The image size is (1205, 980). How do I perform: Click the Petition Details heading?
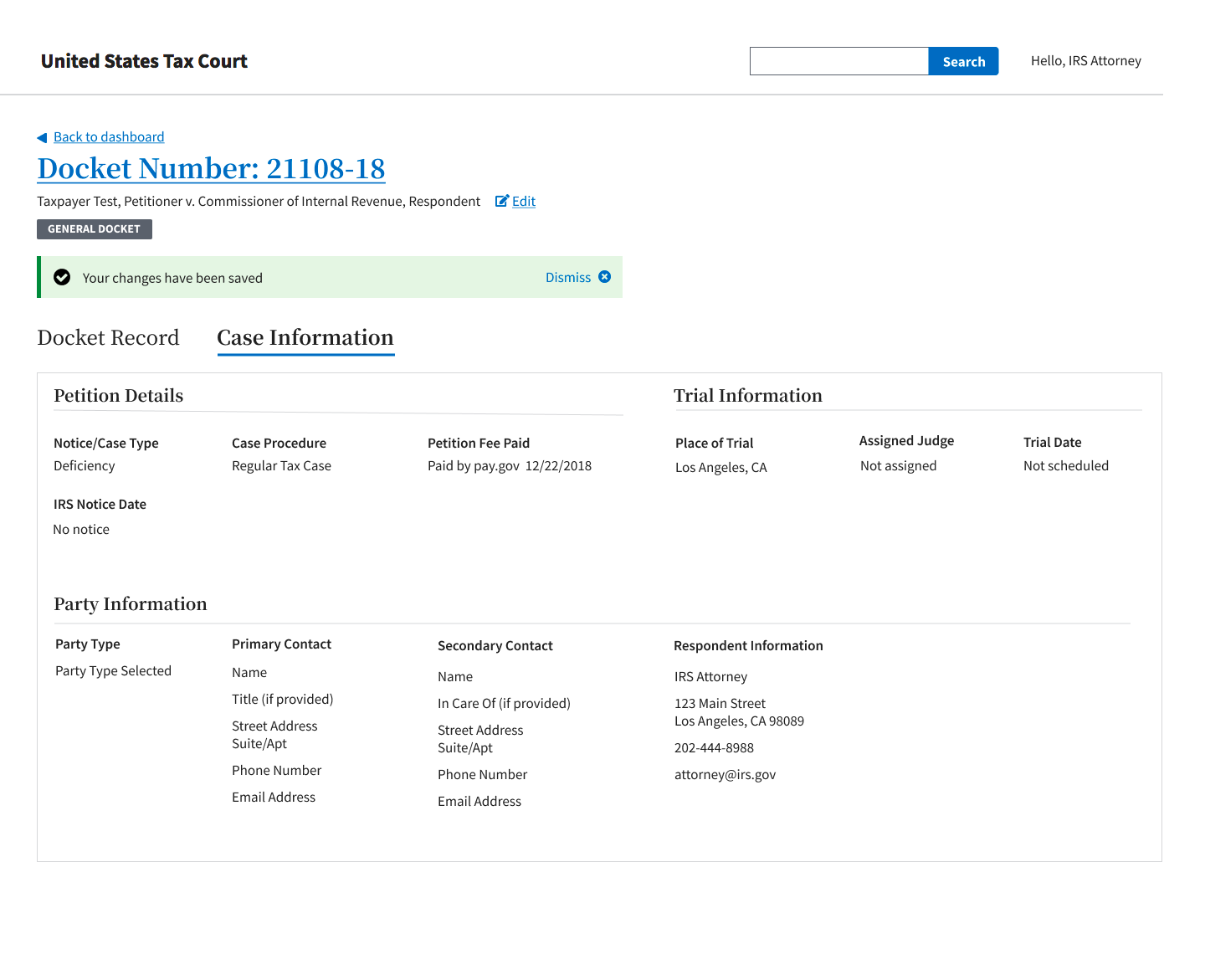119,396
